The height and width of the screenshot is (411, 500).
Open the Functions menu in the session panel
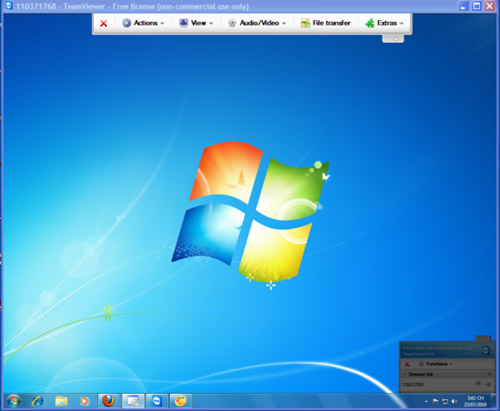tap(435, 364)
